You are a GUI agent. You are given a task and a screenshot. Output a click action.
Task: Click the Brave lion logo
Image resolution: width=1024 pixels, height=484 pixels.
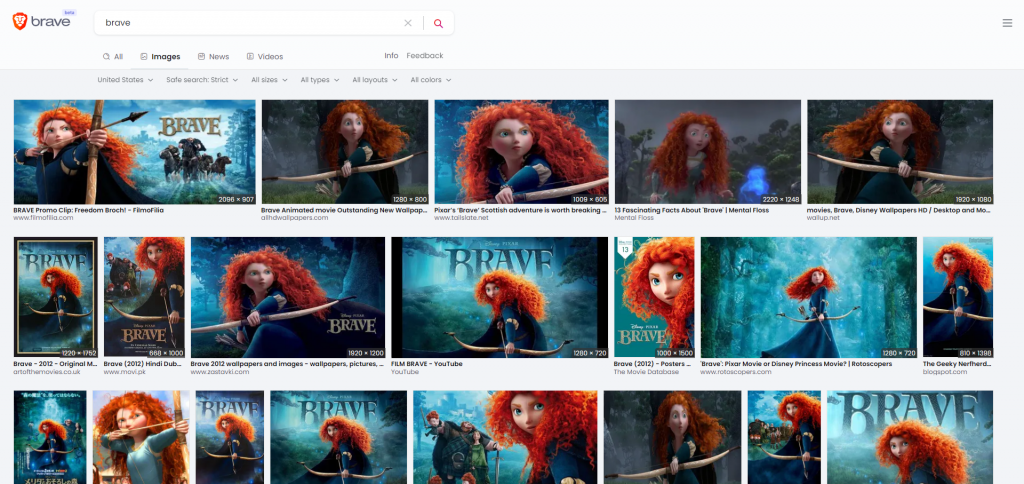(20, 22)
